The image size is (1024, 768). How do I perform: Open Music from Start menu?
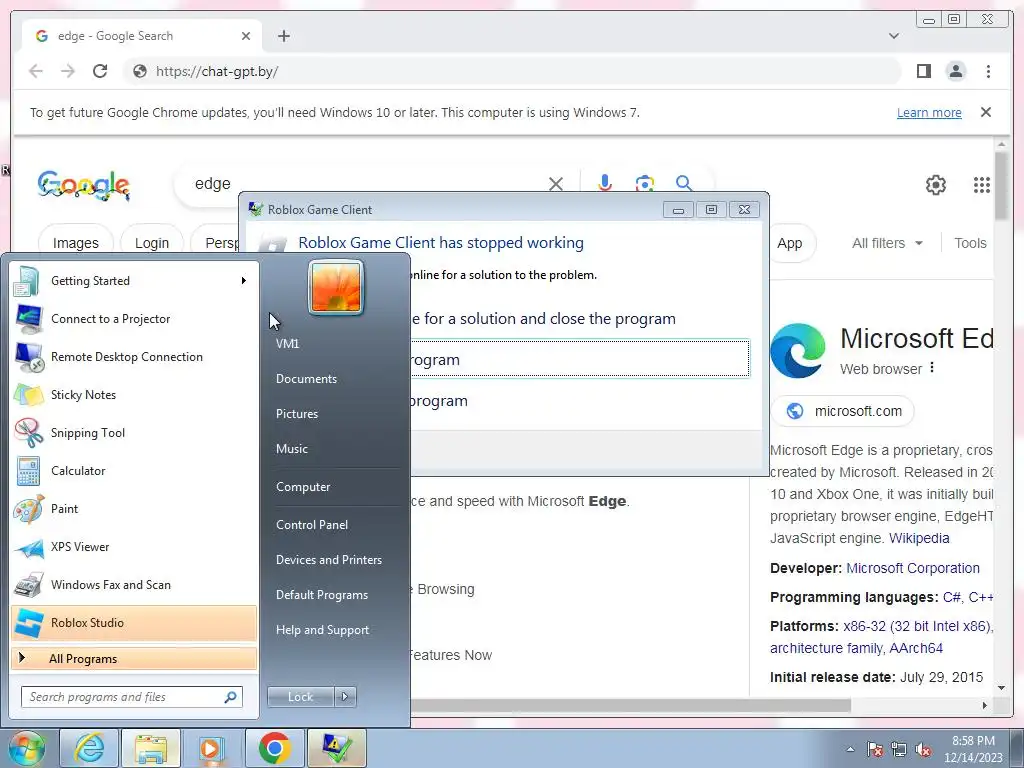click(x=291, y=449)
